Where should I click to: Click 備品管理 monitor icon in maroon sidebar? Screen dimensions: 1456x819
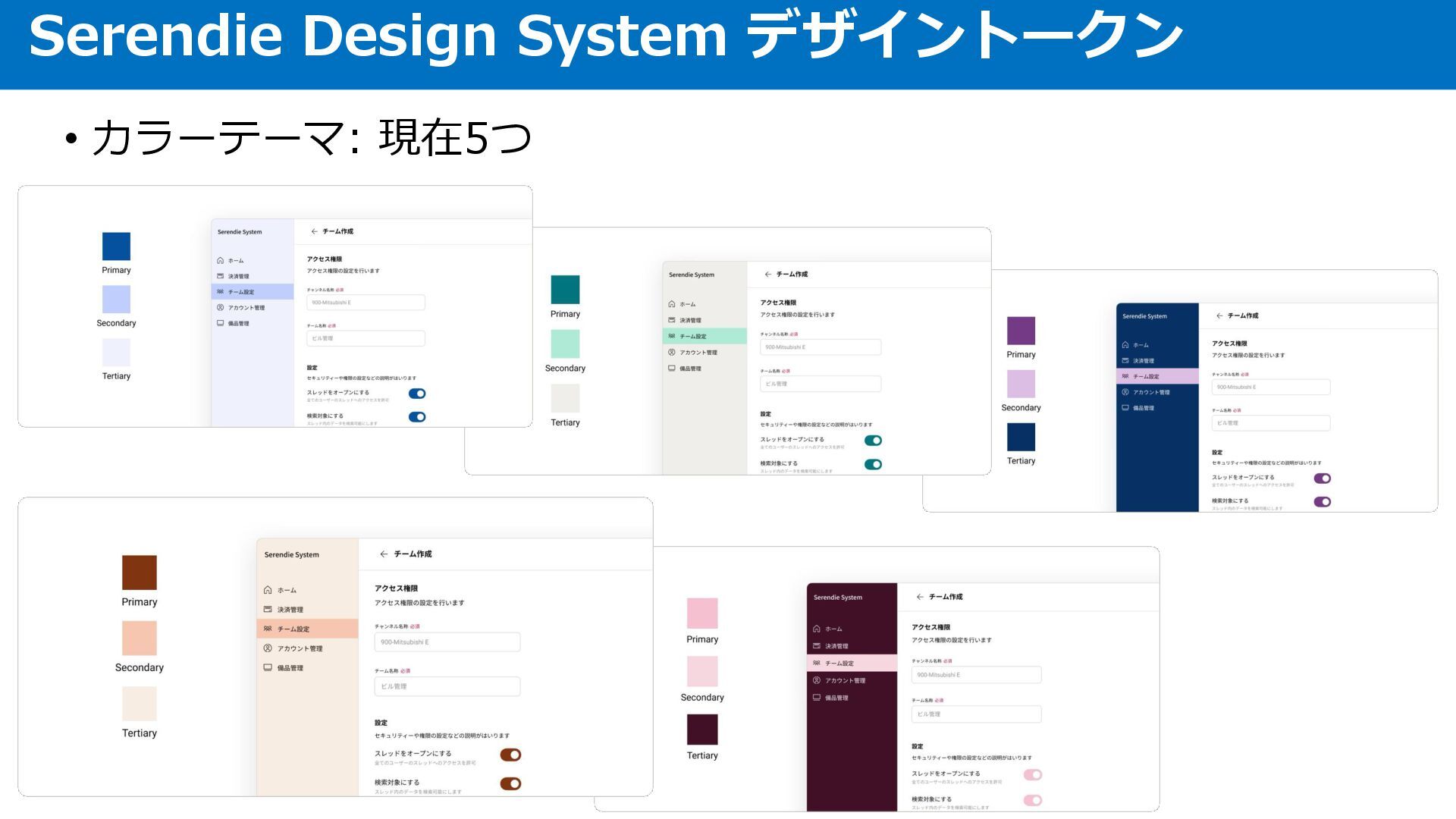817,698
